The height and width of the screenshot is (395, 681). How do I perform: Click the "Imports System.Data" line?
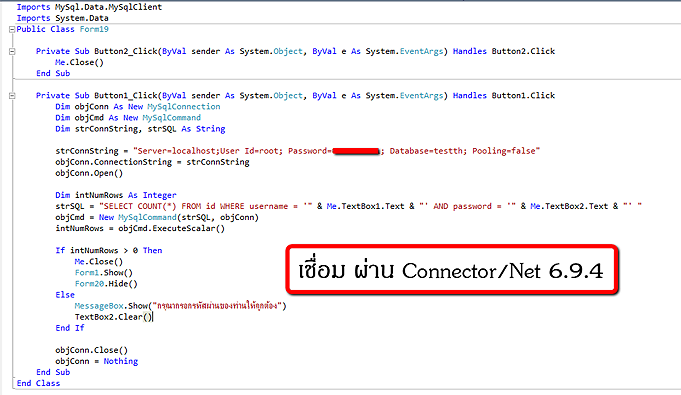pos(63,18)
